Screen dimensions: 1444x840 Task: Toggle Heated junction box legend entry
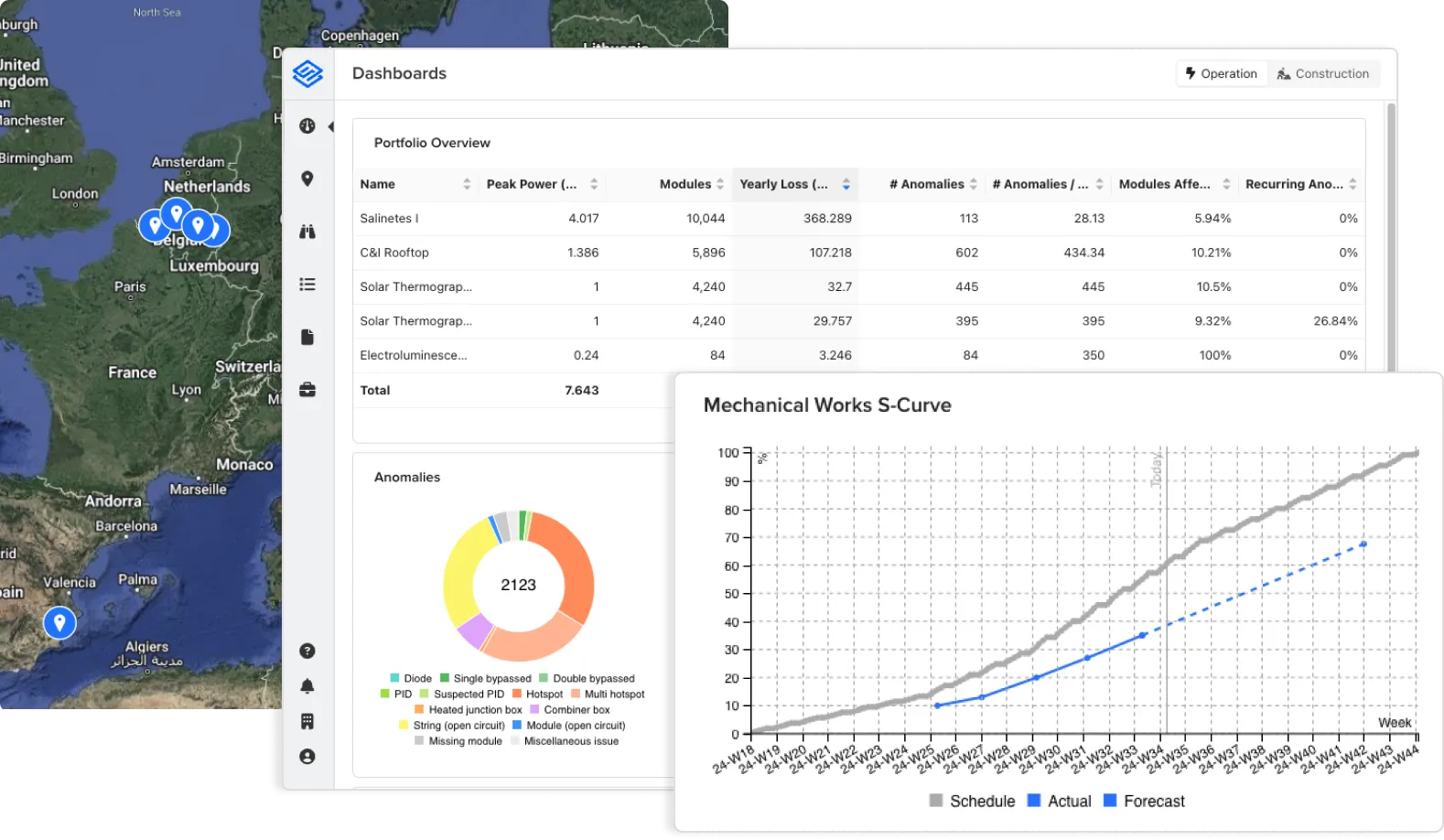click(x=469, y=710)
